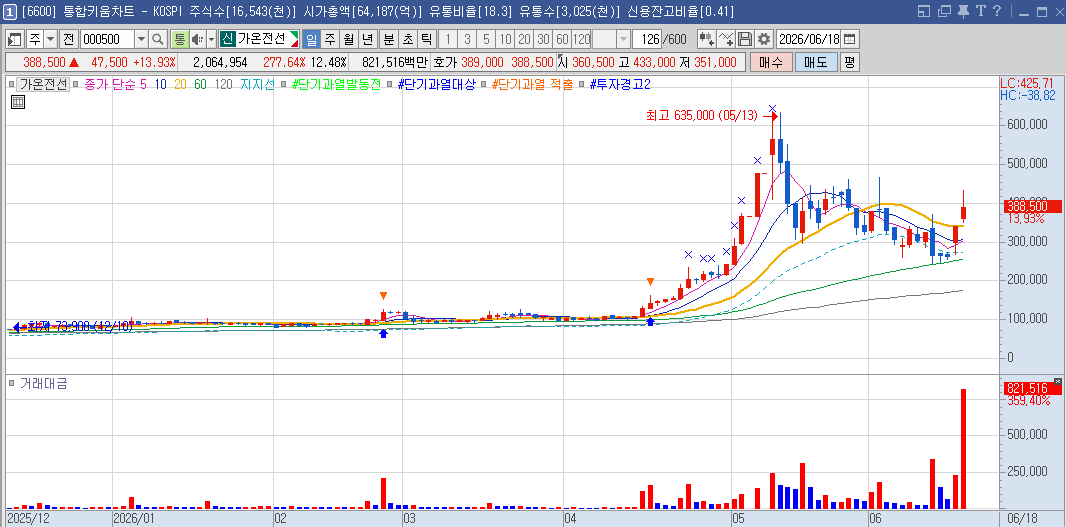Click the 호가 389,000 quote value
The image size is (1066, 527).
(482, 63)
